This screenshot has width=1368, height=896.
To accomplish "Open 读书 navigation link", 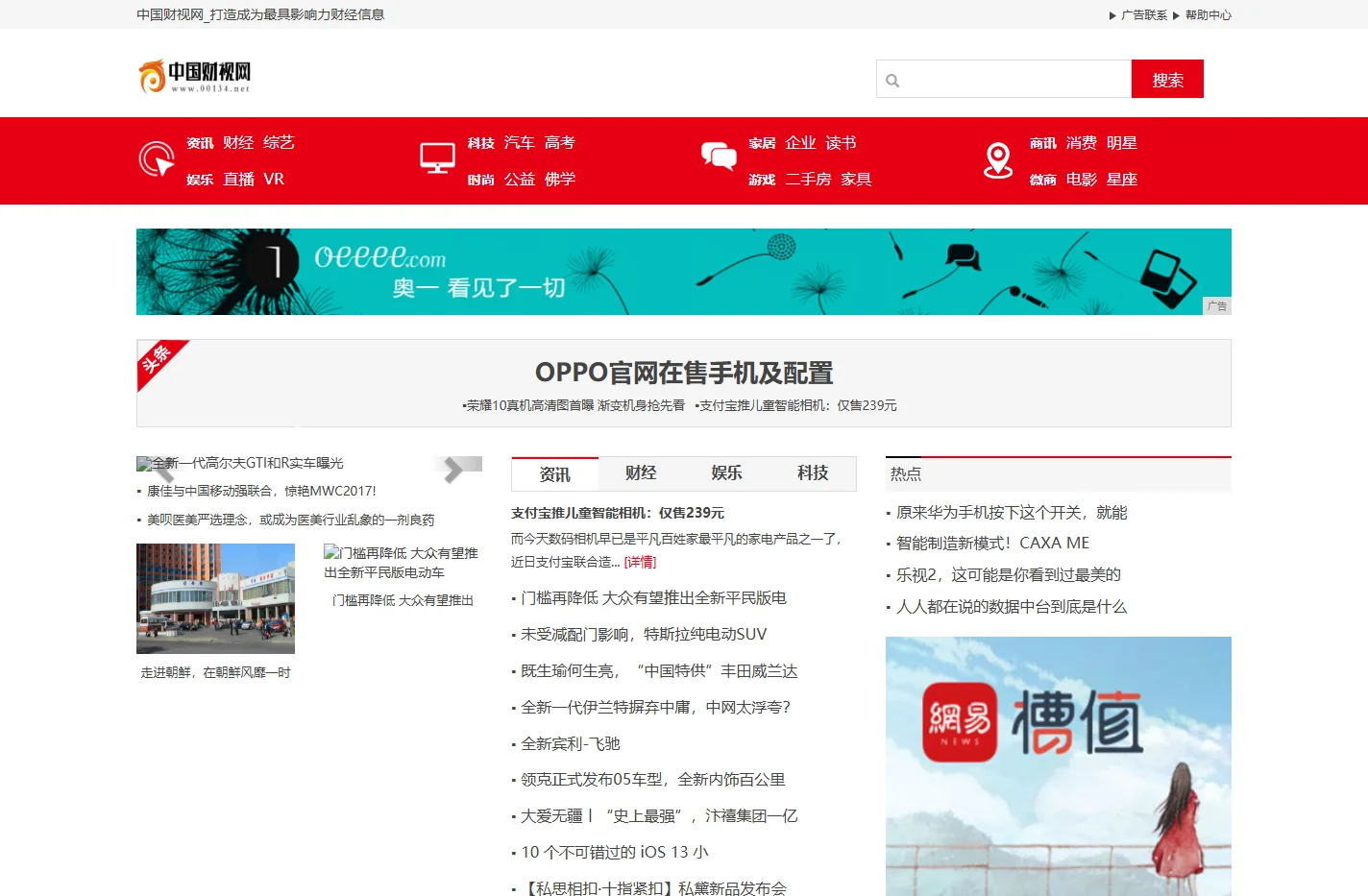I will [x=841, y=143].
